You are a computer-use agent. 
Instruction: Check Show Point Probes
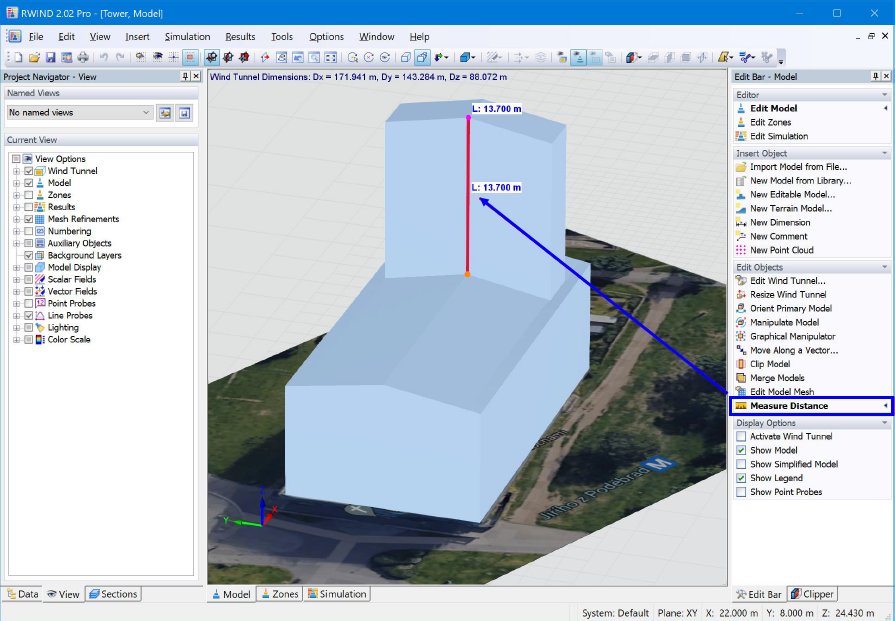[742, 491]
